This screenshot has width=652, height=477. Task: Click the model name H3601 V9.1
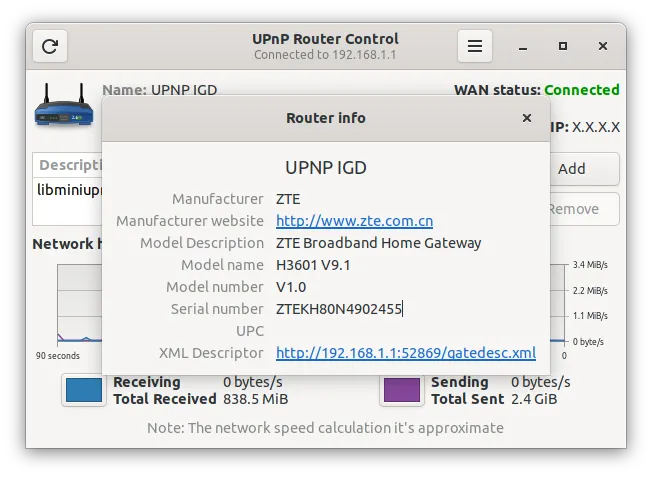pos(313,265)
